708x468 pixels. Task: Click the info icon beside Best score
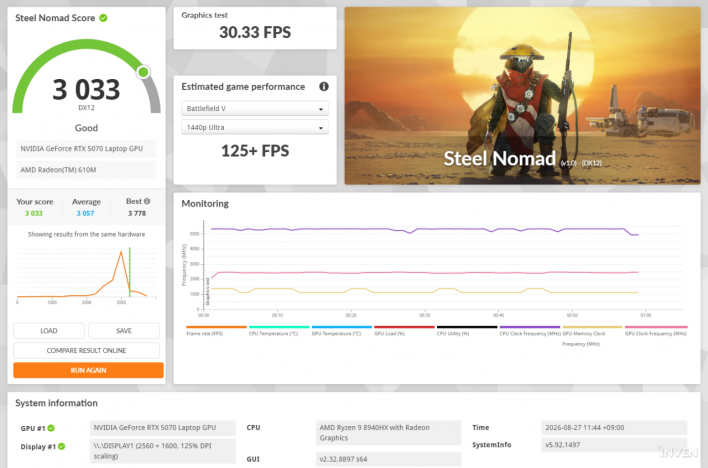(x=147, y=201)
